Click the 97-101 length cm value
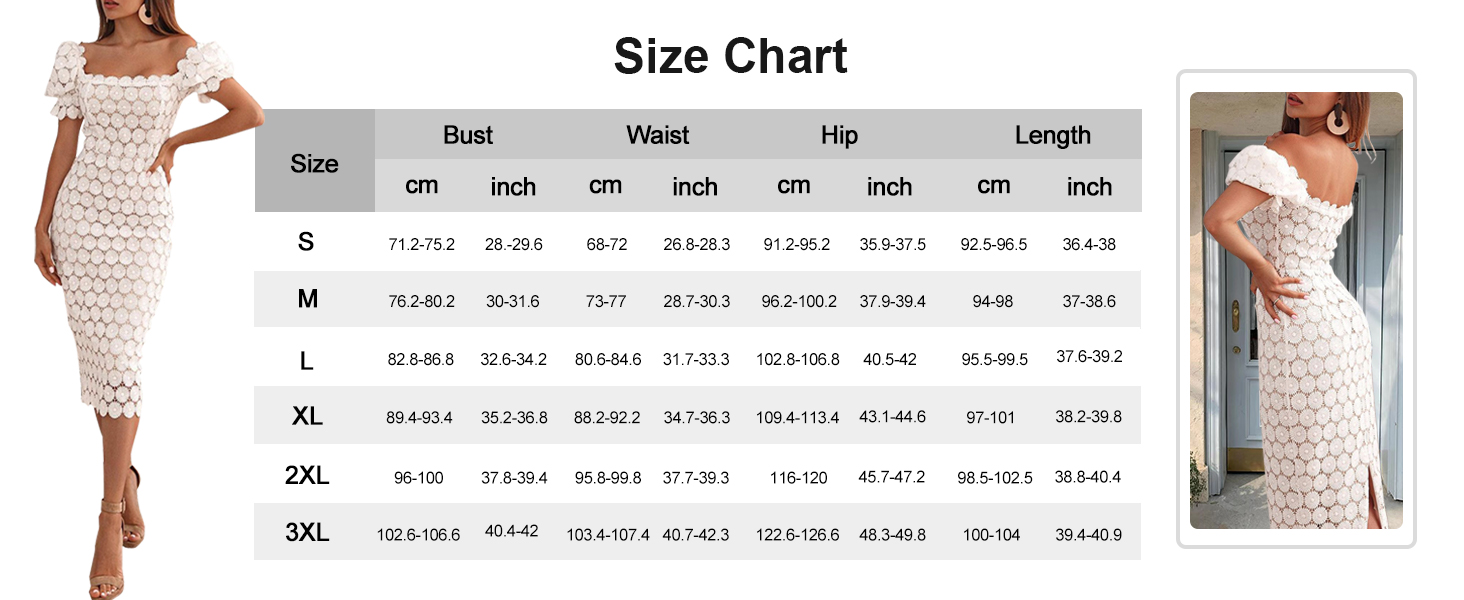This screenshot has height=600, width=1464. [990, 417]
